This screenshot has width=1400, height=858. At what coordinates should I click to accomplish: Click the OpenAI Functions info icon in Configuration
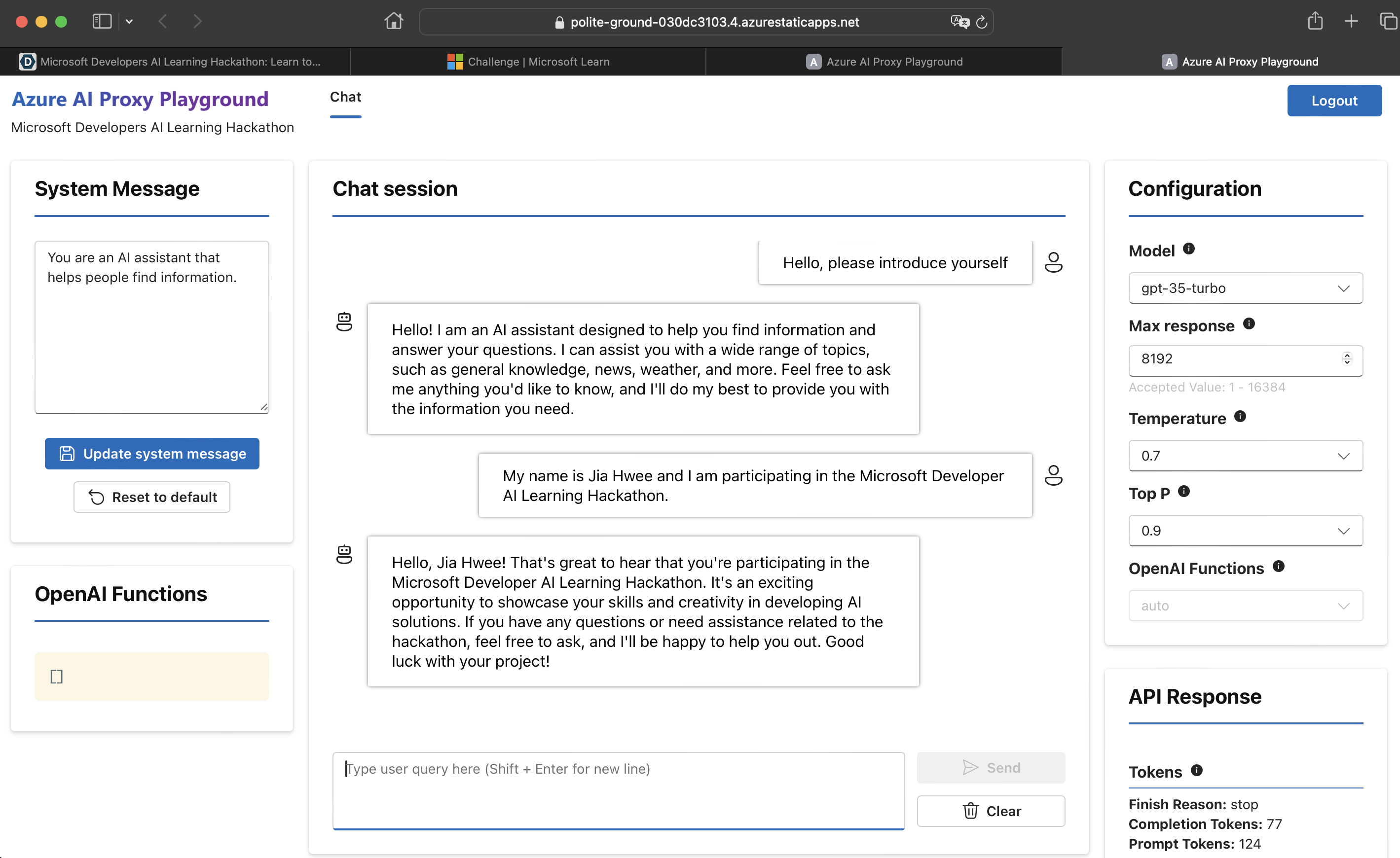[1278, 566]
